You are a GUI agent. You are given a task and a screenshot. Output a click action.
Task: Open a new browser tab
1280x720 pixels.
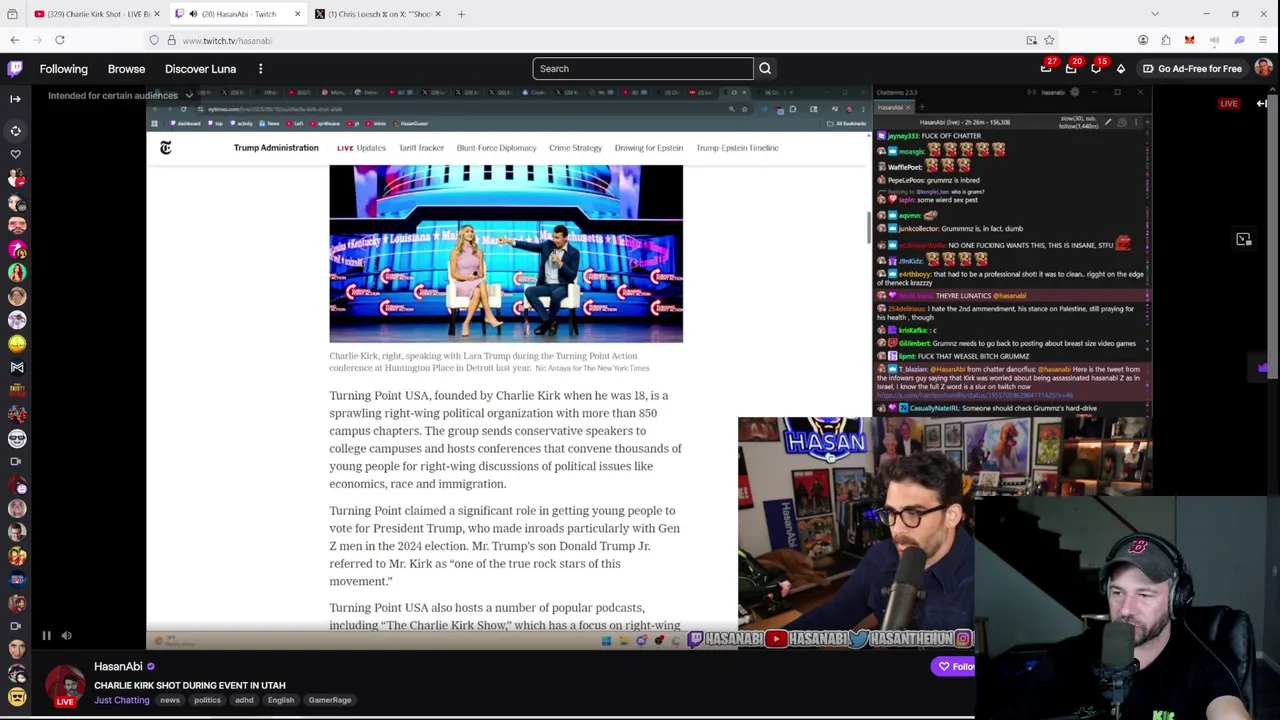pos(461,14)
